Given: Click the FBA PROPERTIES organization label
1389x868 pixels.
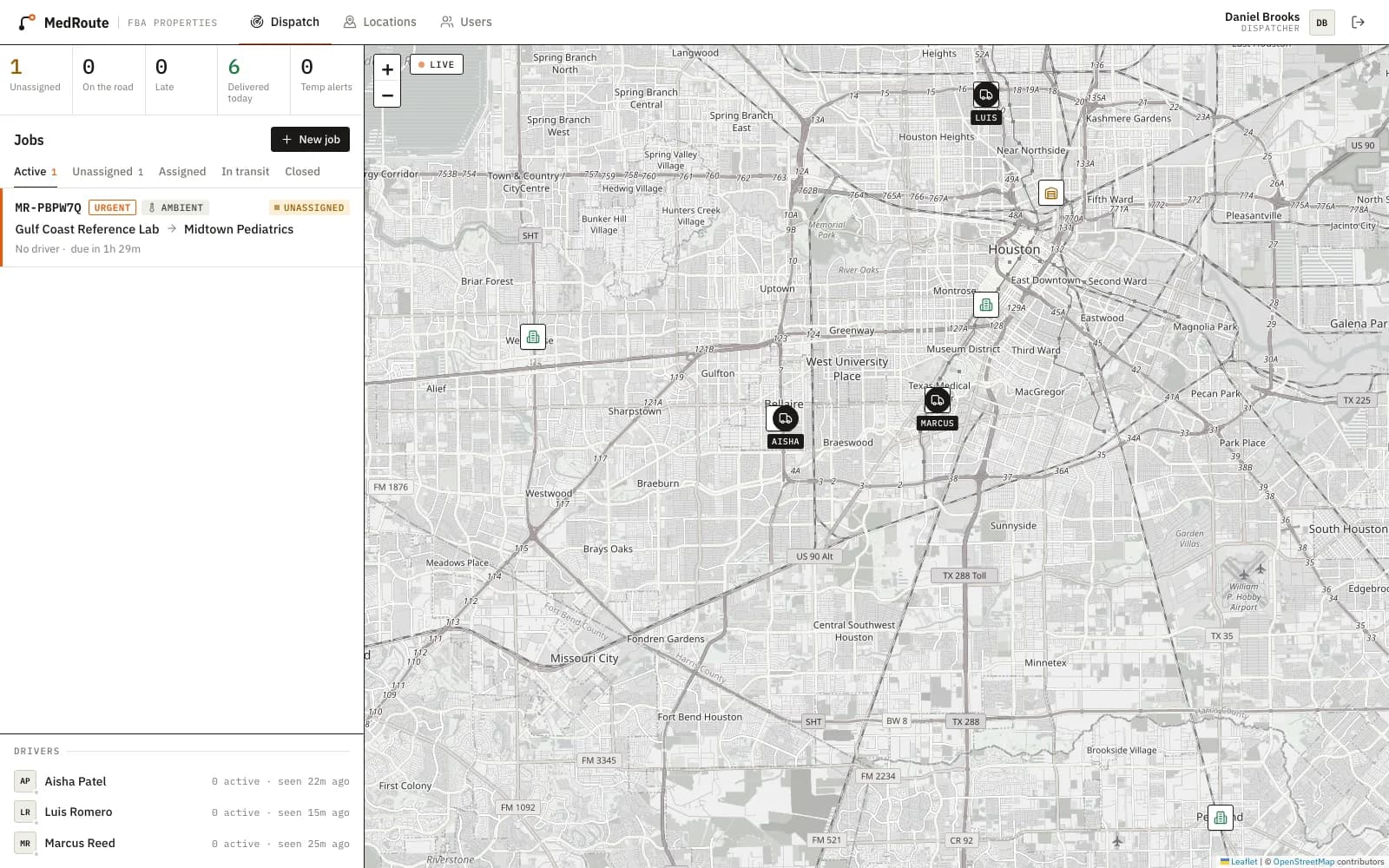Looking at the screenshot, I should pyautogui.click(x=173, y=23).
